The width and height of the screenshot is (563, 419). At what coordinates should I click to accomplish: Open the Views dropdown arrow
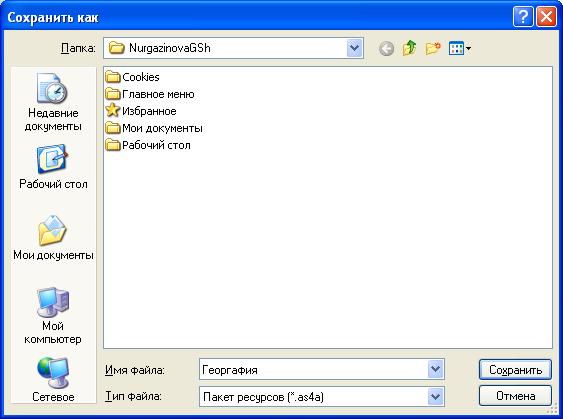click(468, 48)
